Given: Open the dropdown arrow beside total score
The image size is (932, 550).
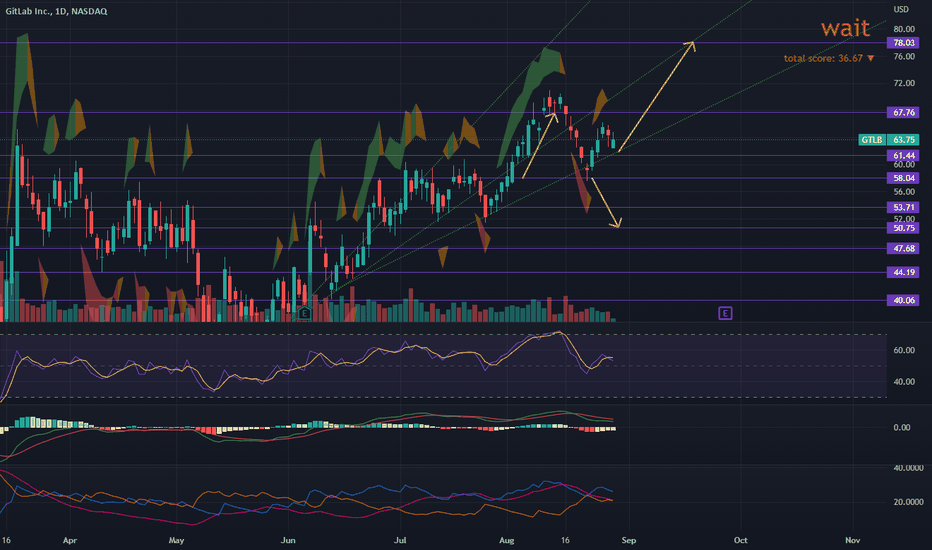Looking at the screenshot, I should point(871,58).
